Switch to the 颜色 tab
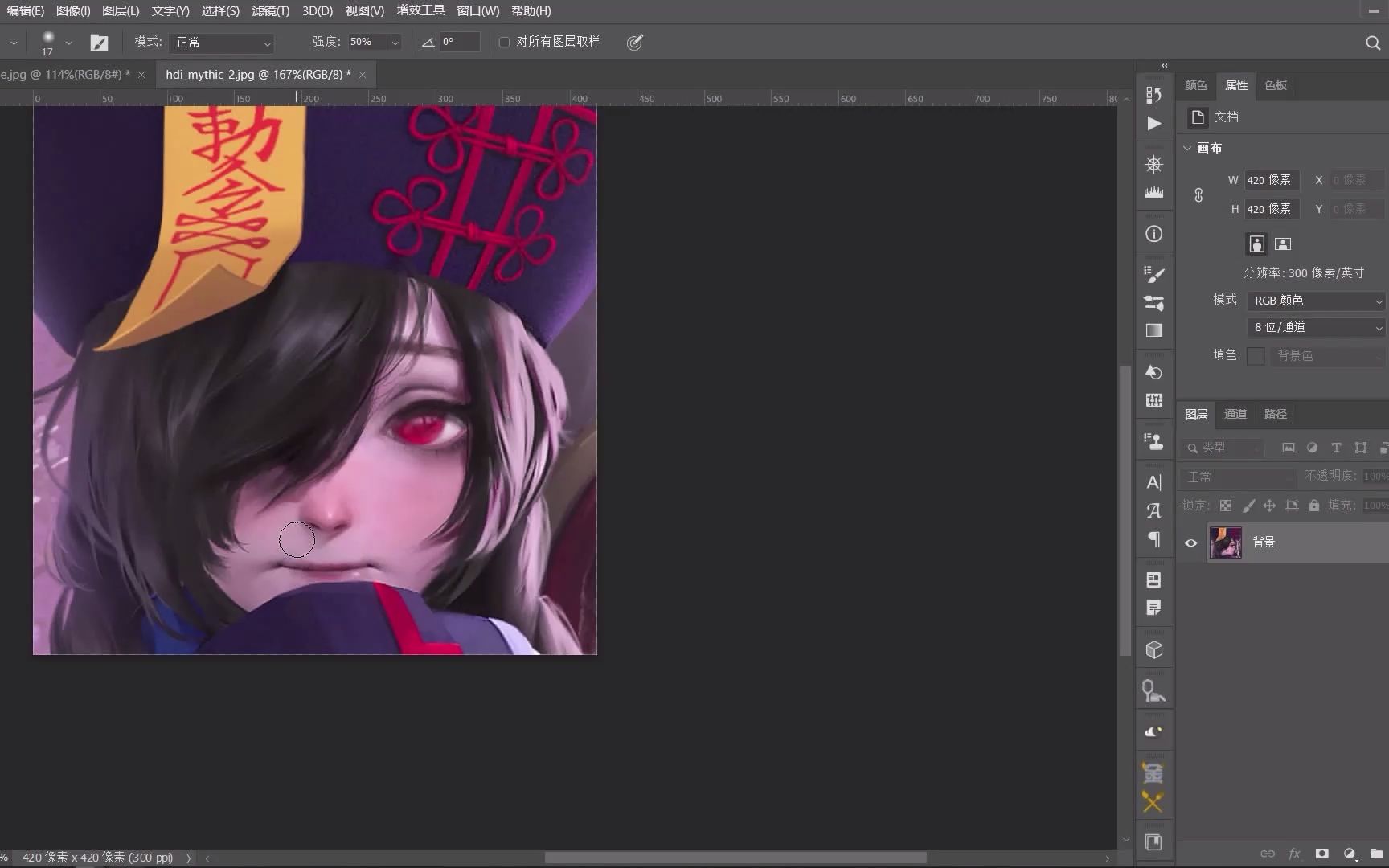1389x868 pixels. pos(1196,85)
